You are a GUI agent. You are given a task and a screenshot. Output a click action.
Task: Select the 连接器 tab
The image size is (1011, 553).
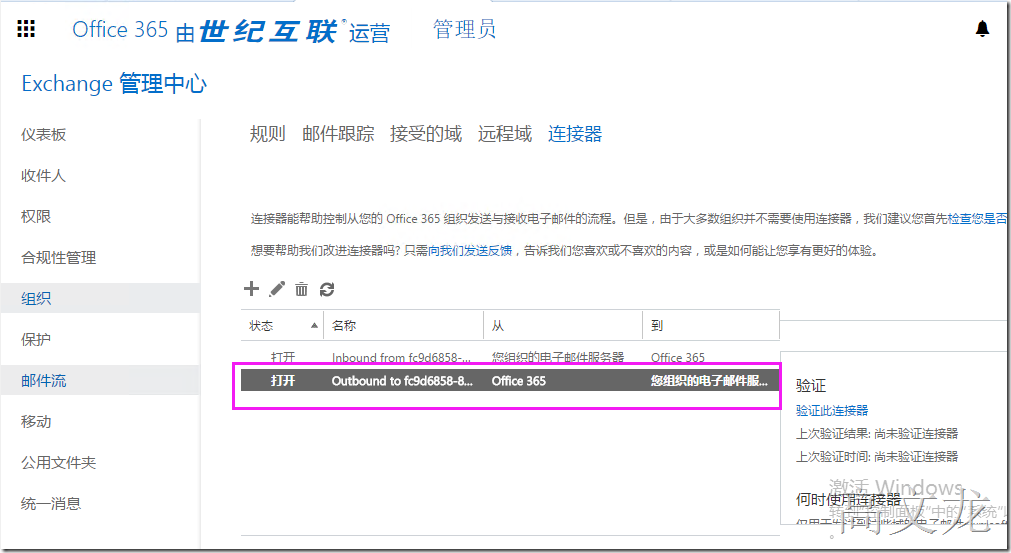(x=575, y=134)
